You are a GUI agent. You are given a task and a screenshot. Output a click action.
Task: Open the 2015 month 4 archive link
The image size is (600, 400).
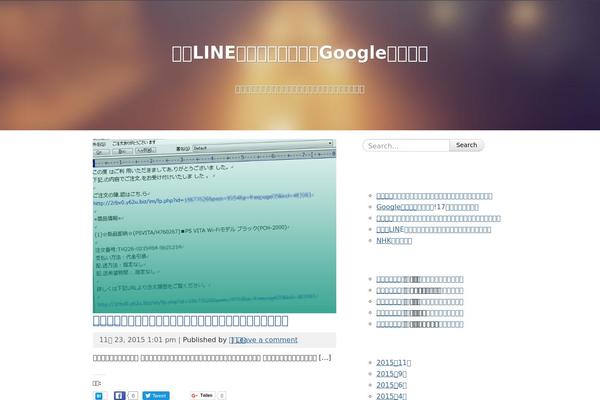[391, 396]
